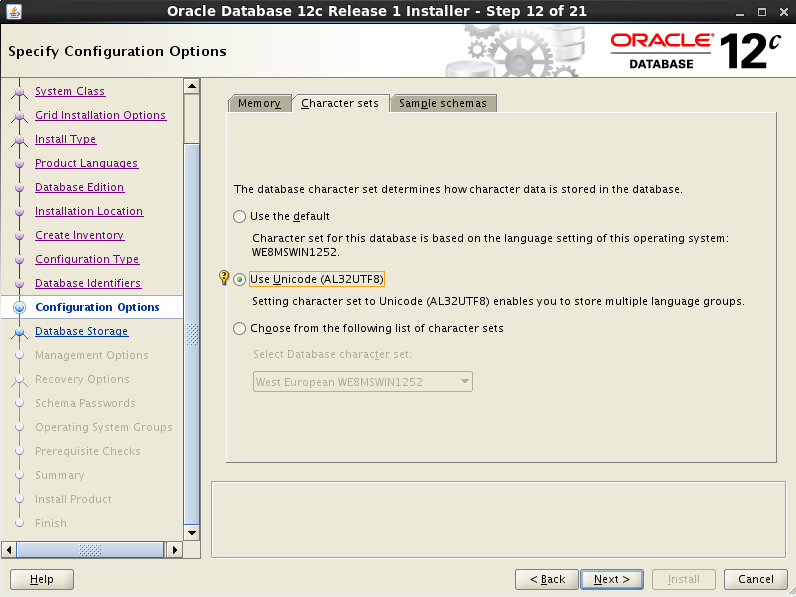Click the Install Product step text
The width and height of the screenshot is (796, 597).
coord(74,499)
